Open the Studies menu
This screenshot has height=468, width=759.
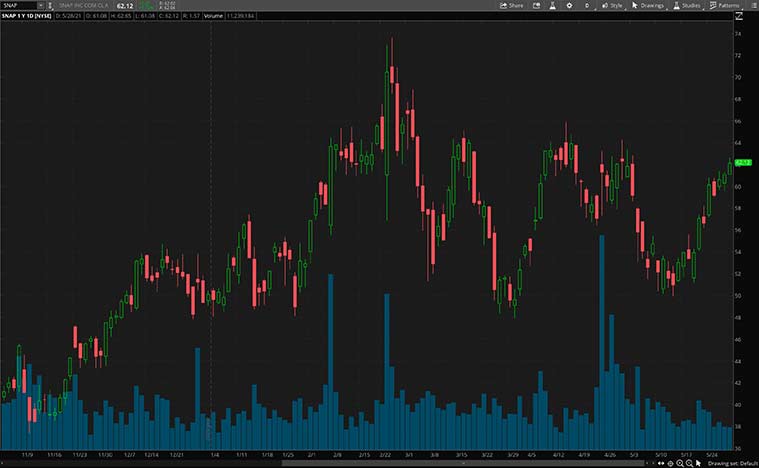click(687, 5)
